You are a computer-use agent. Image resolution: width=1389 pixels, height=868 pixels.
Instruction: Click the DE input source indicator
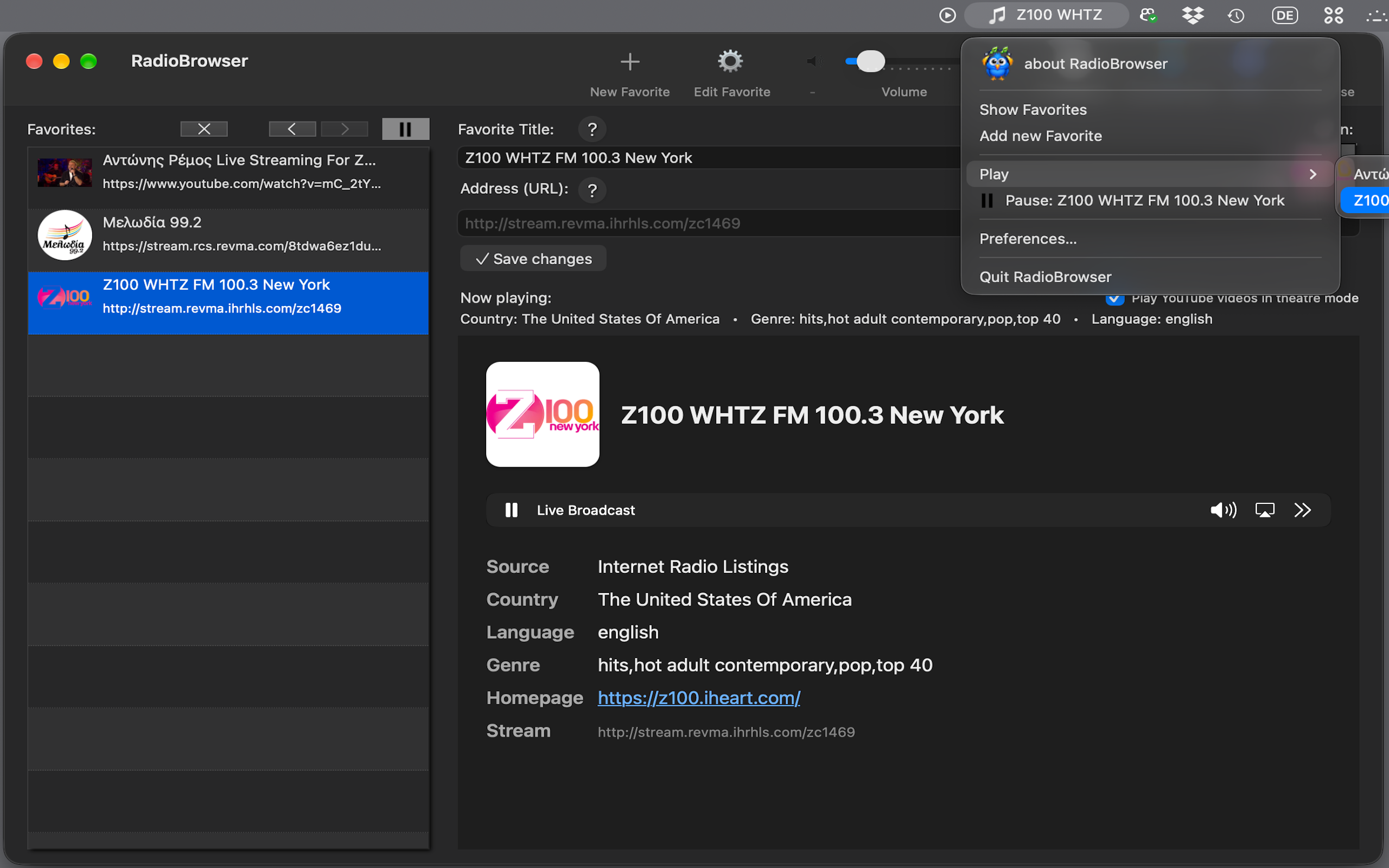coord(1284,16)
